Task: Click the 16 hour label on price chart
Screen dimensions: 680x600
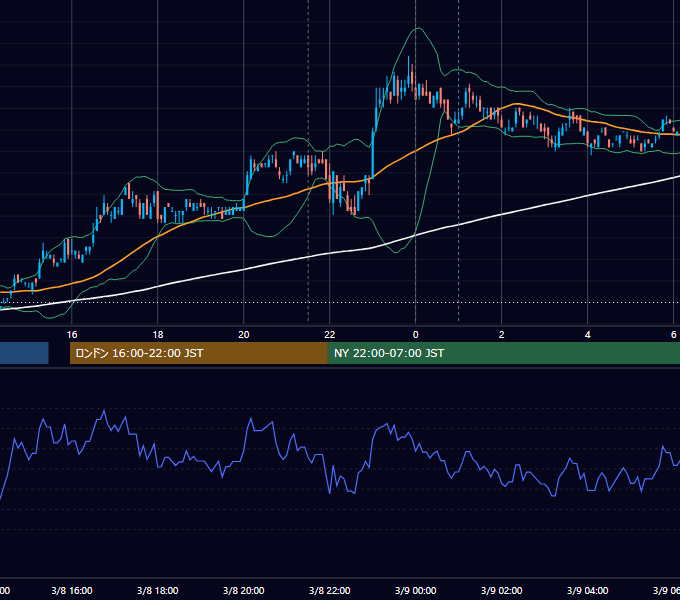Action: [x=72, y=334]
